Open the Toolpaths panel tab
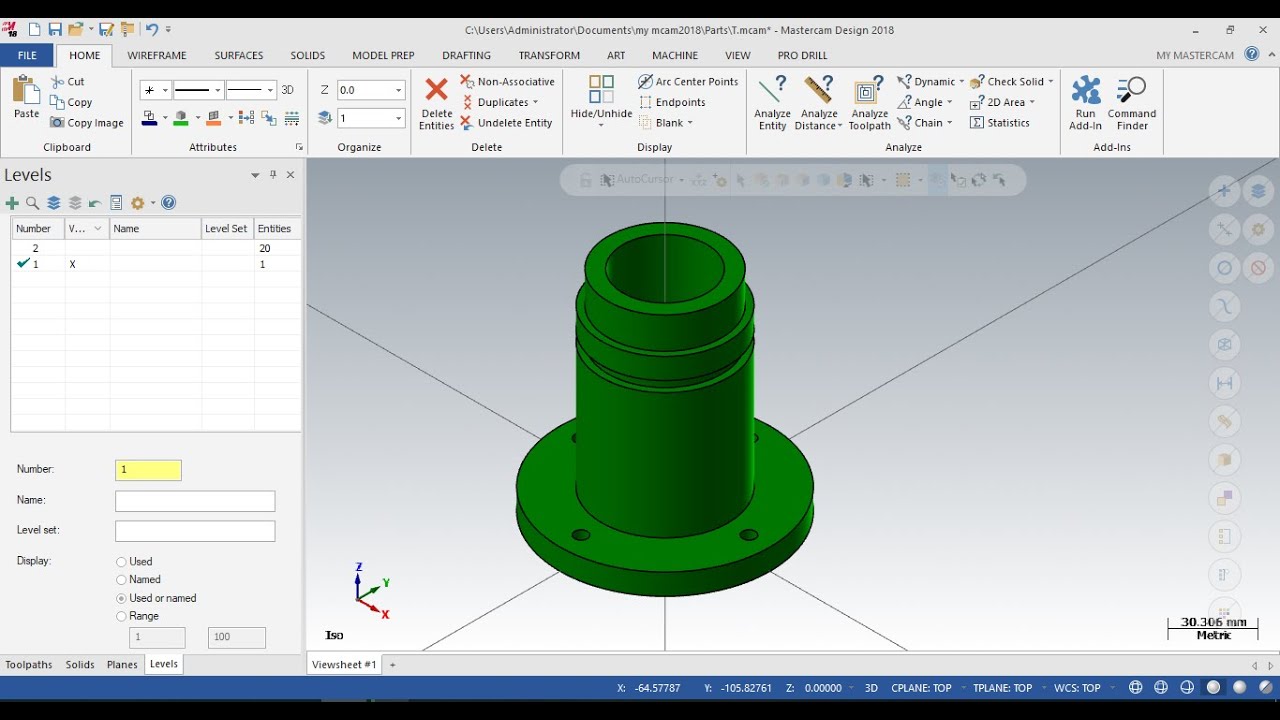The height and width of the screenshot is (720, 1280). point(29,664)
